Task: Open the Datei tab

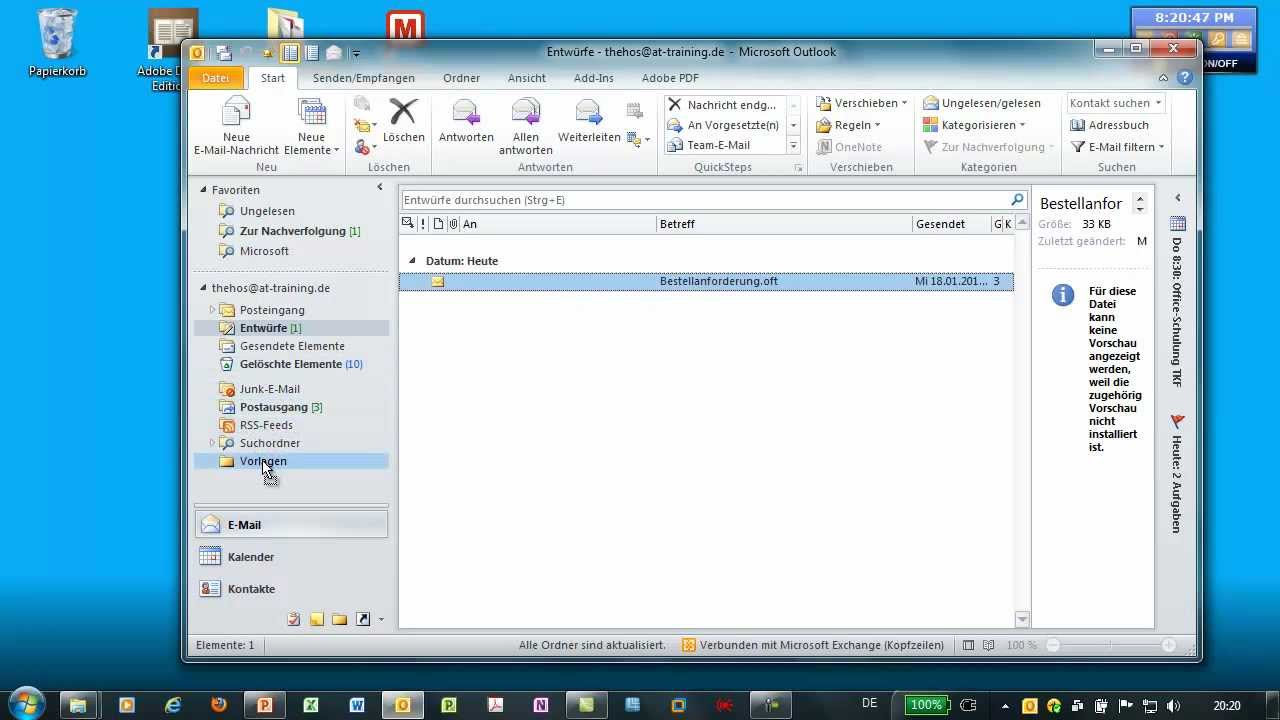Action: (216, 78)
